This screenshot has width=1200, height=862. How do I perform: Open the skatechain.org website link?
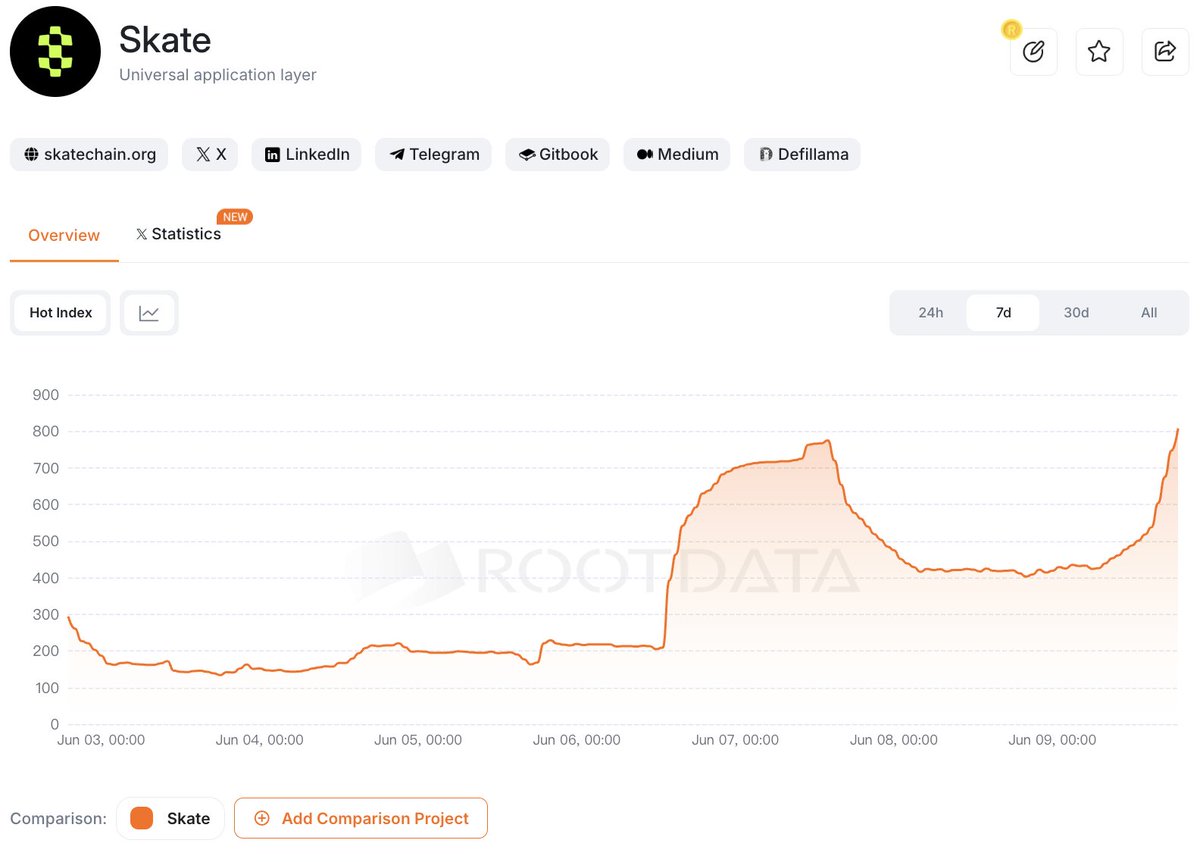90,154
